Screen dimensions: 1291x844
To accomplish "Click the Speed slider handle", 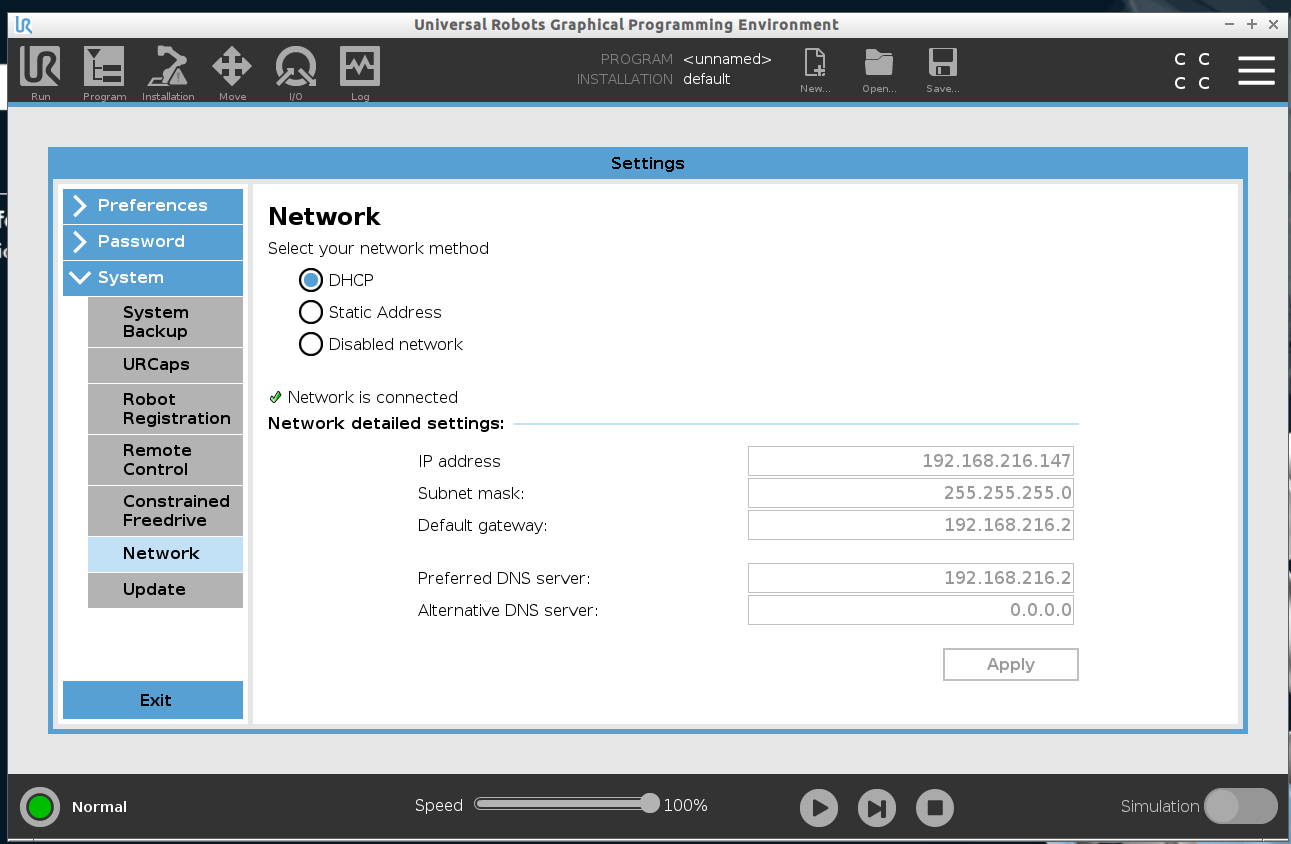I will click(x=650, y=803).
